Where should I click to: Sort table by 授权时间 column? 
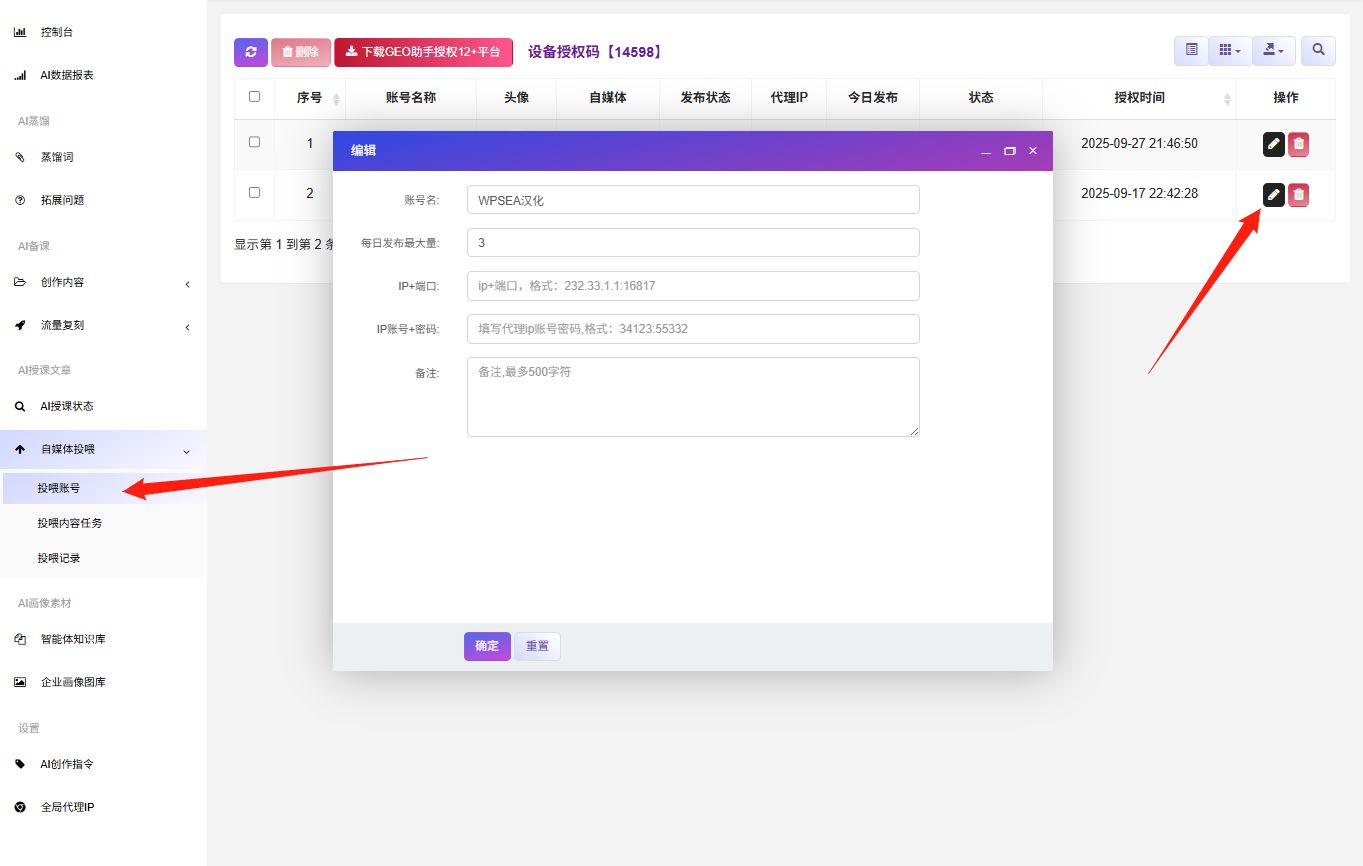click(x=1139, y=98)
